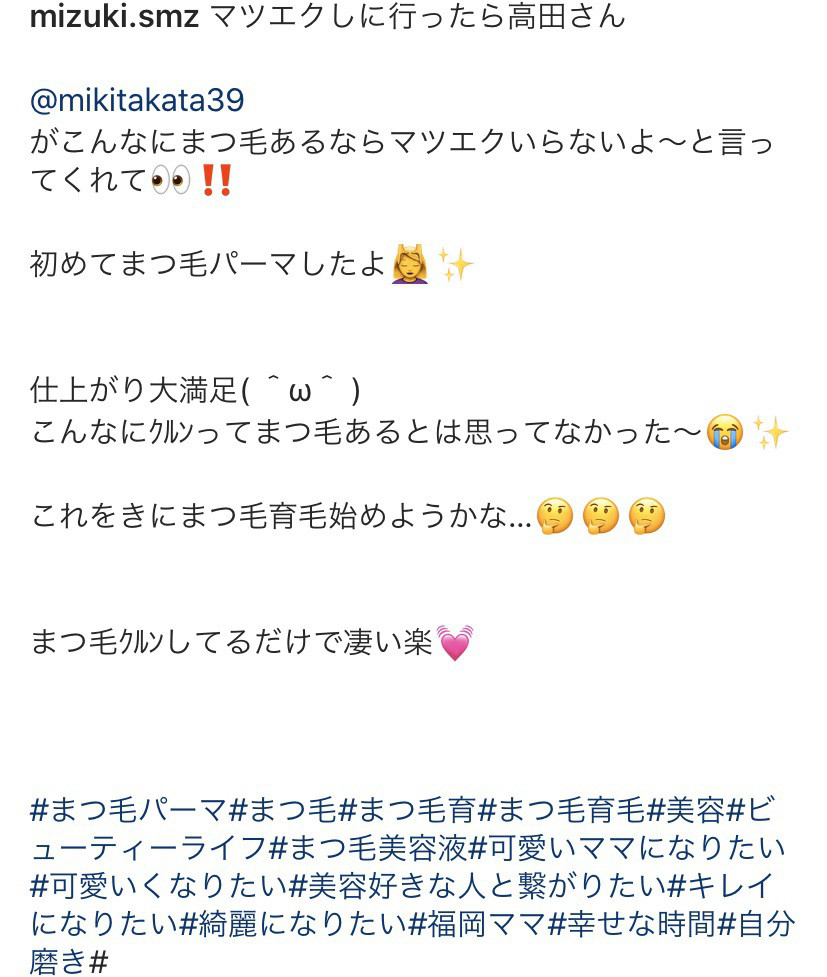Click the face massage woman emoji
Screen dimensions: 827x977
pos(409,264)
